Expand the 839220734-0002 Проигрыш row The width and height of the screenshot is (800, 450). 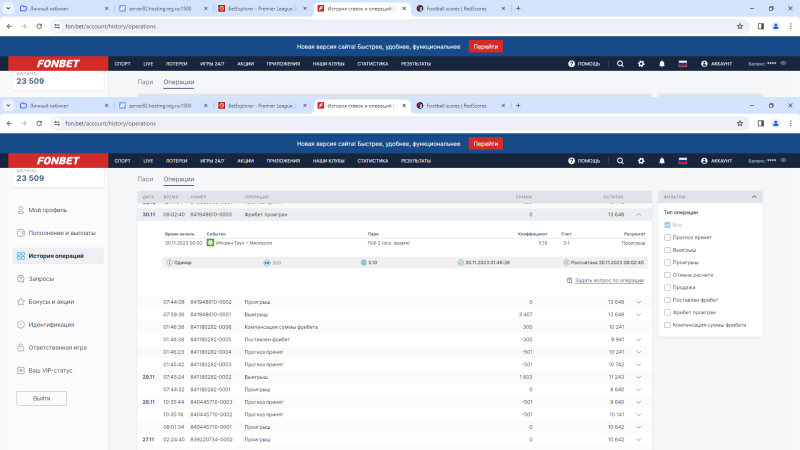(638, 439)
